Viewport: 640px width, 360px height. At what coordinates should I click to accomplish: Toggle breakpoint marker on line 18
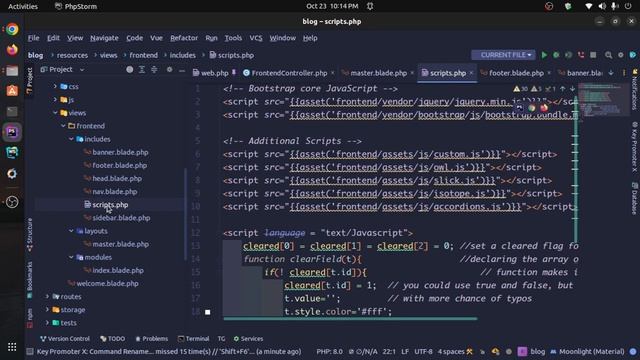tap(207, 312)
